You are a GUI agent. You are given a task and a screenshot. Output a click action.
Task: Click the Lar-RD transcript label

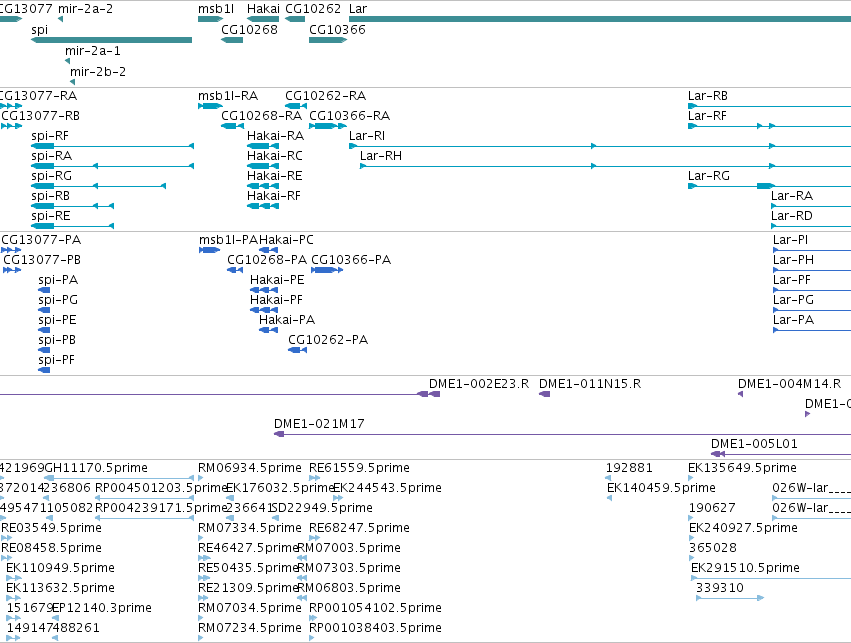pos(792,216)
